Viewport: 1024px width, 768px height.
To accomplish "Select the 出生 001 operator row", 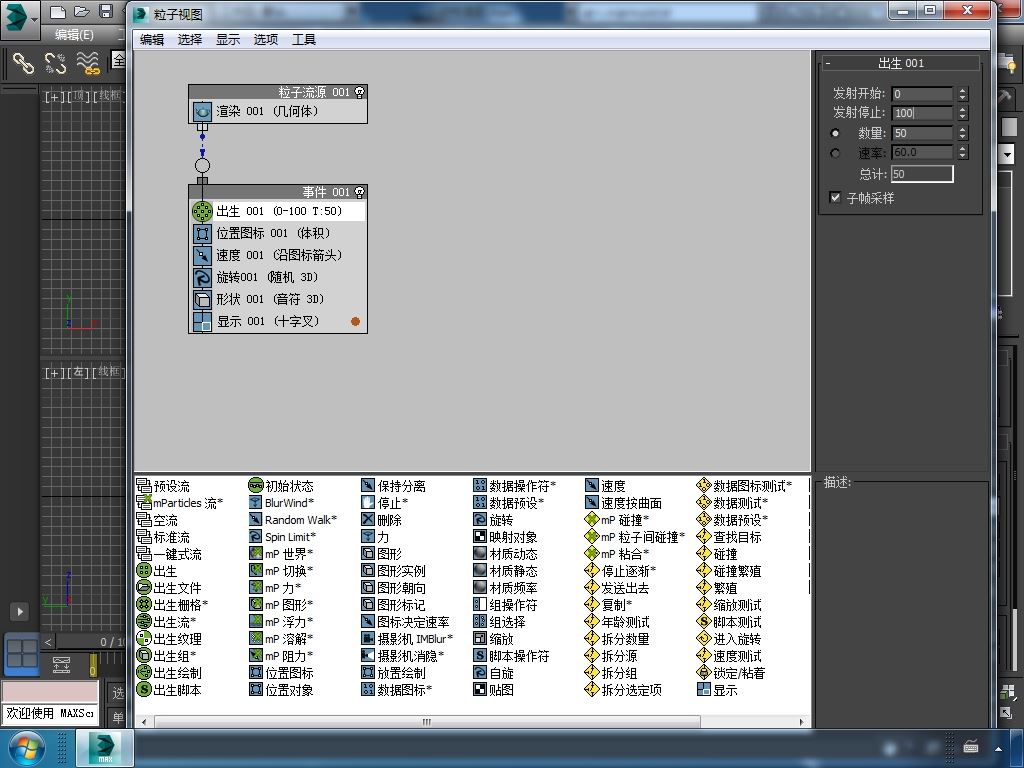I will coord(278,211).
